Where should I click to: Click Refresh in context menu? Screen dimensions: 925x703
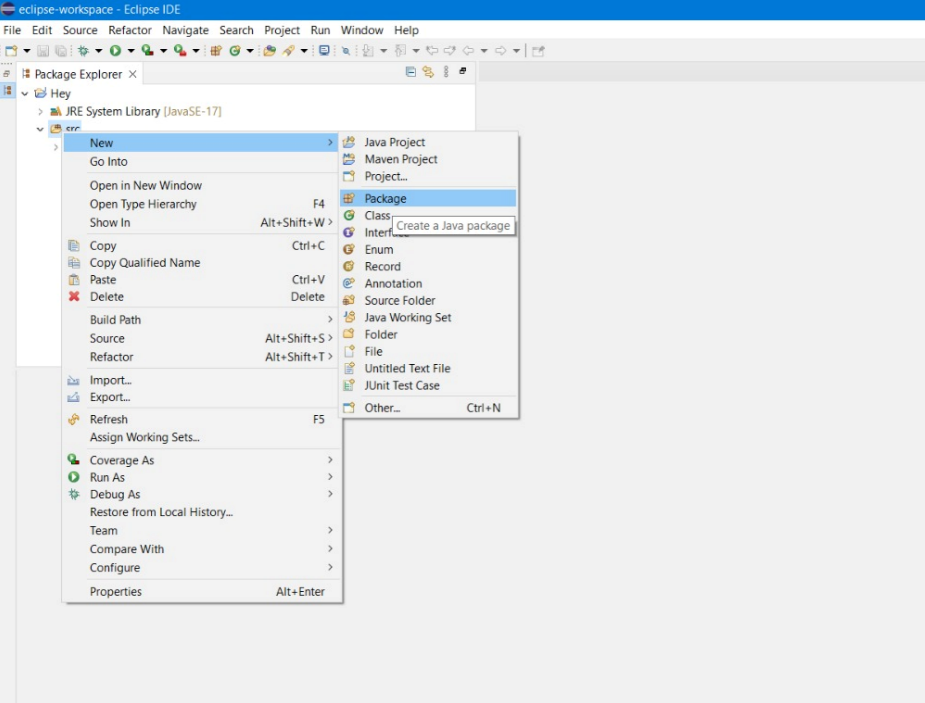201,419
